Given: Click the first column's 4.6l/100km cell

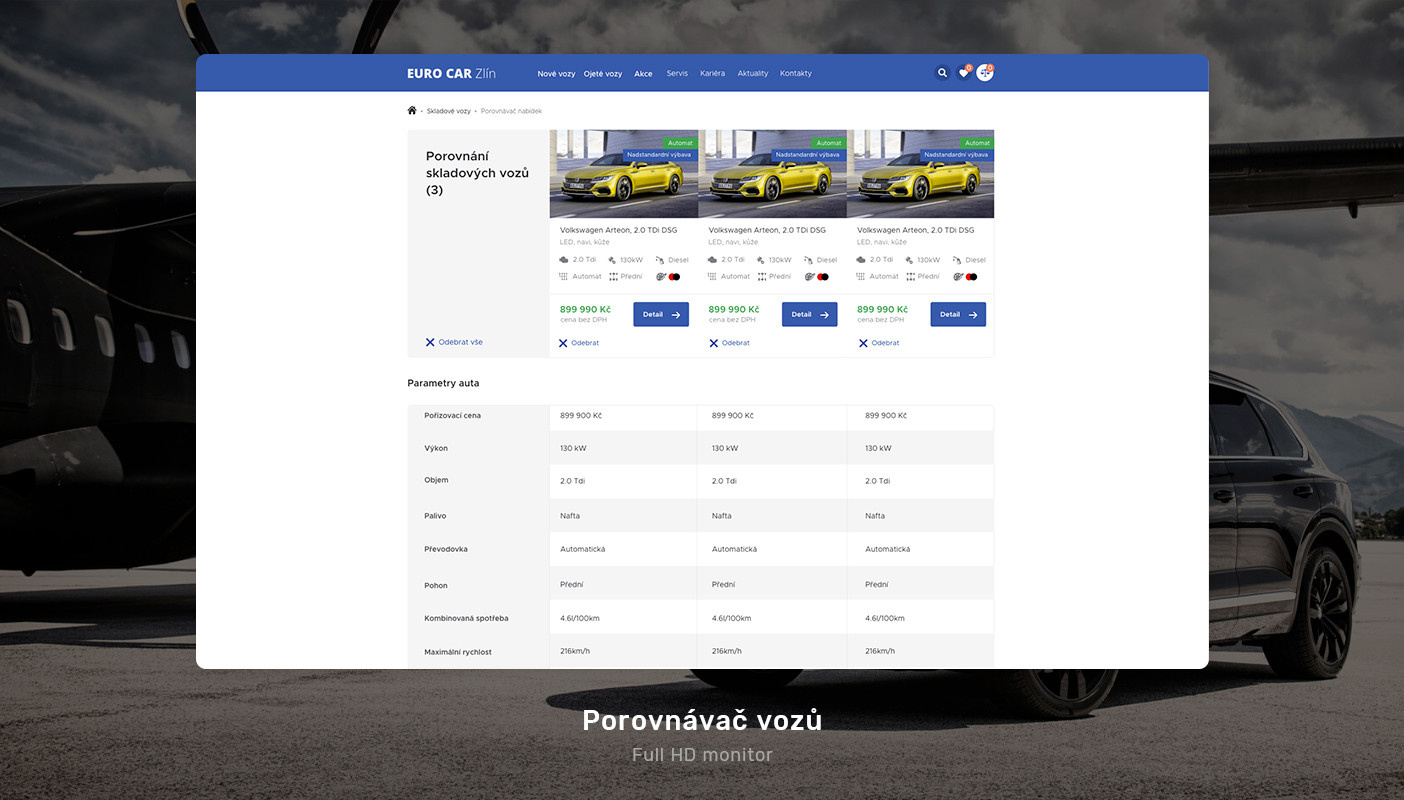Looking at the screenshot, I should coord(580,618).
